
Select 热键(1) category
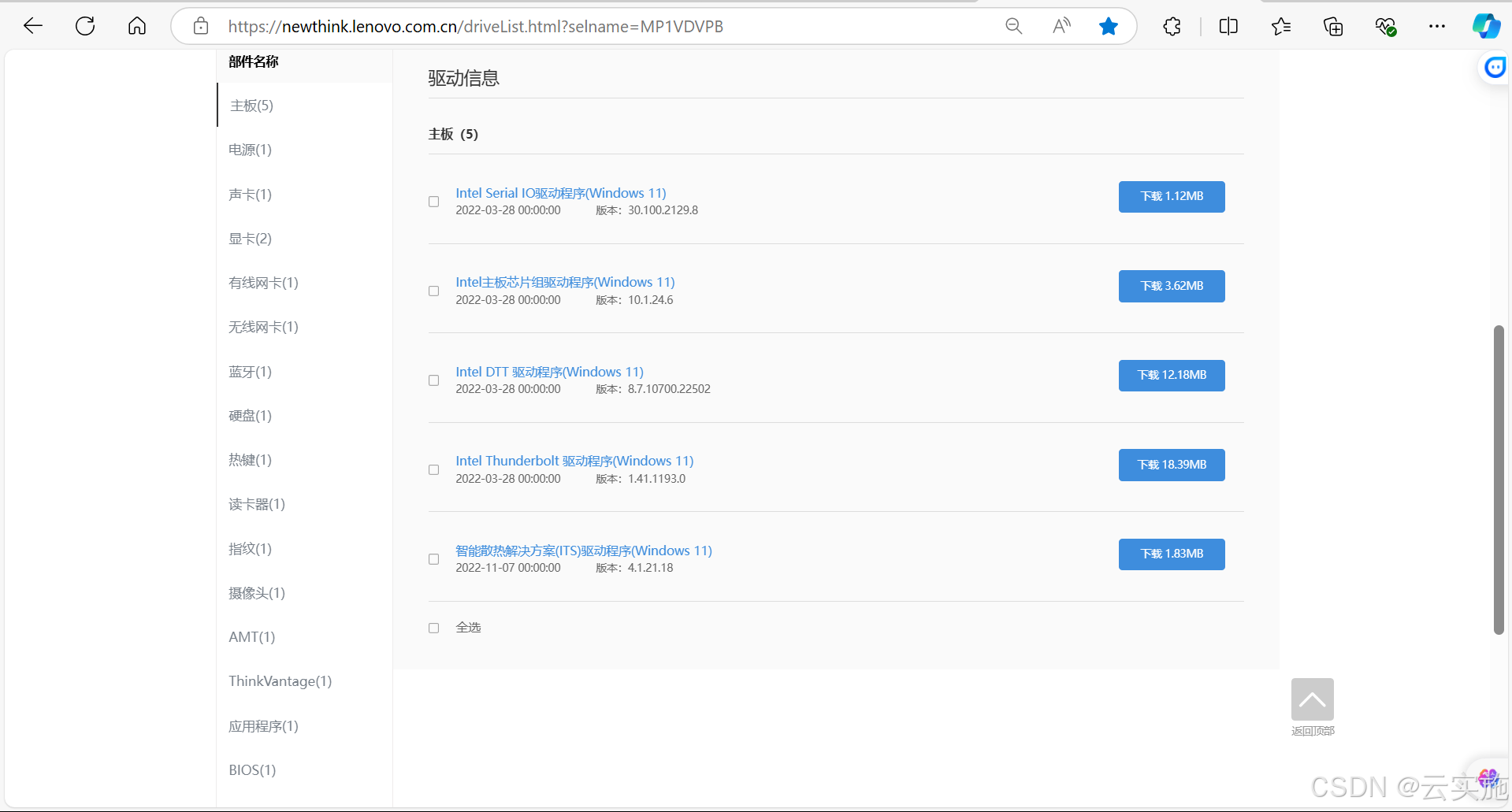[250, 460]
